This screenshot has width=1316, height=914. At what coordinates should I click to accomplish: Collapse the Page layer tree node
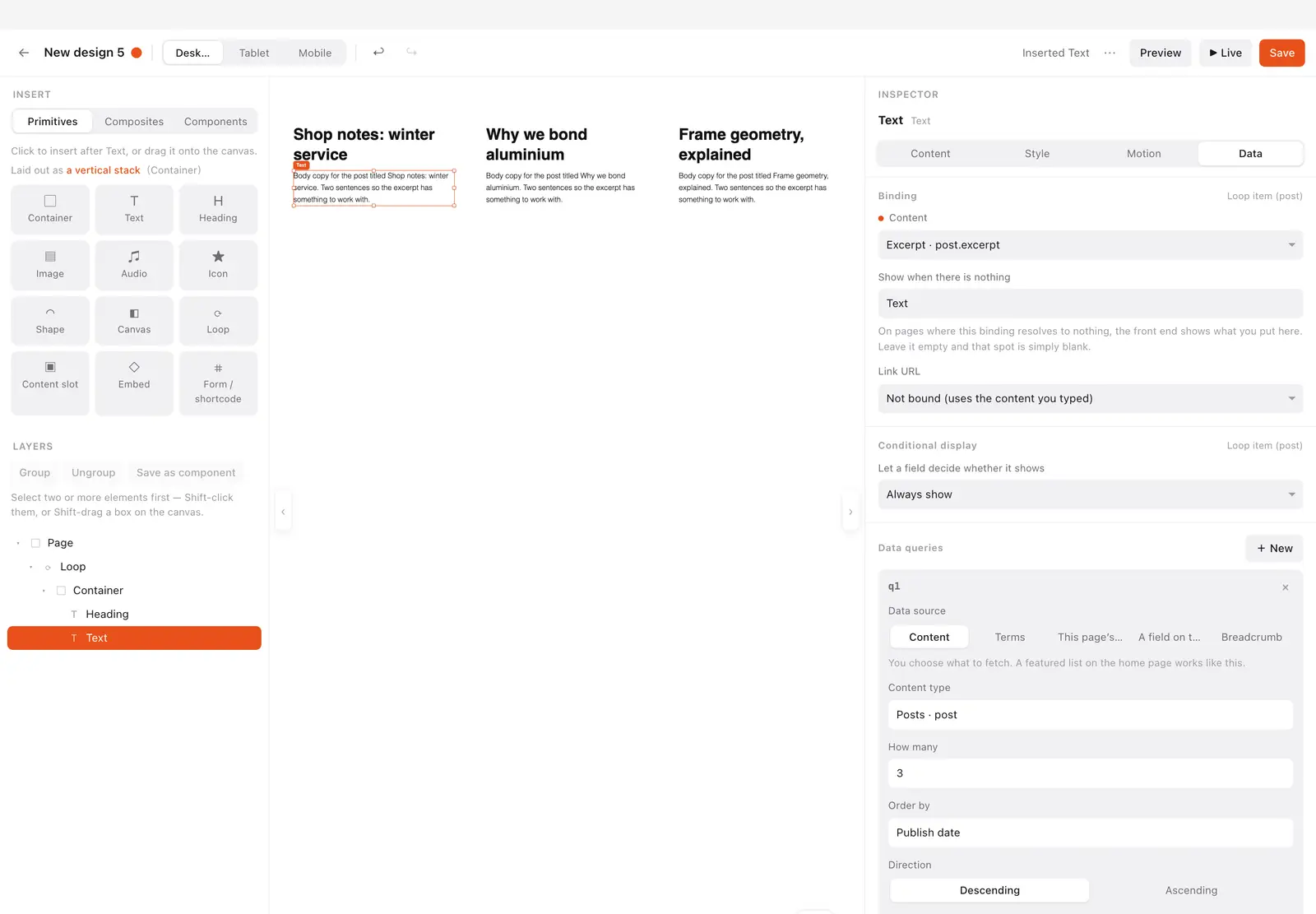(18, 543)
